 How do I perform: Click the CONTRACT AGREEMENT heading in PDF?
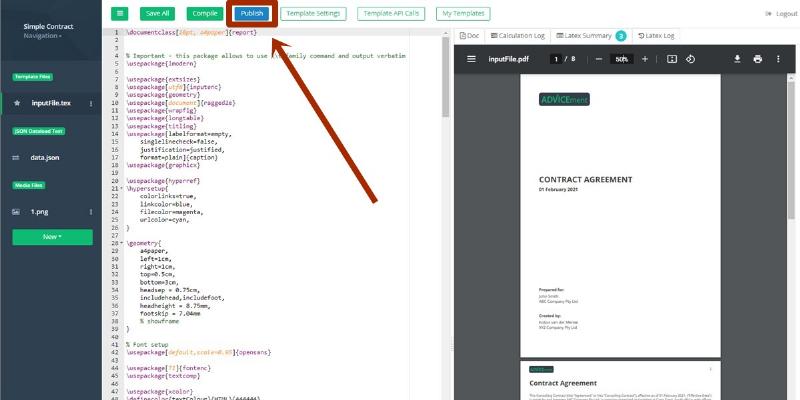pos(586,180)
